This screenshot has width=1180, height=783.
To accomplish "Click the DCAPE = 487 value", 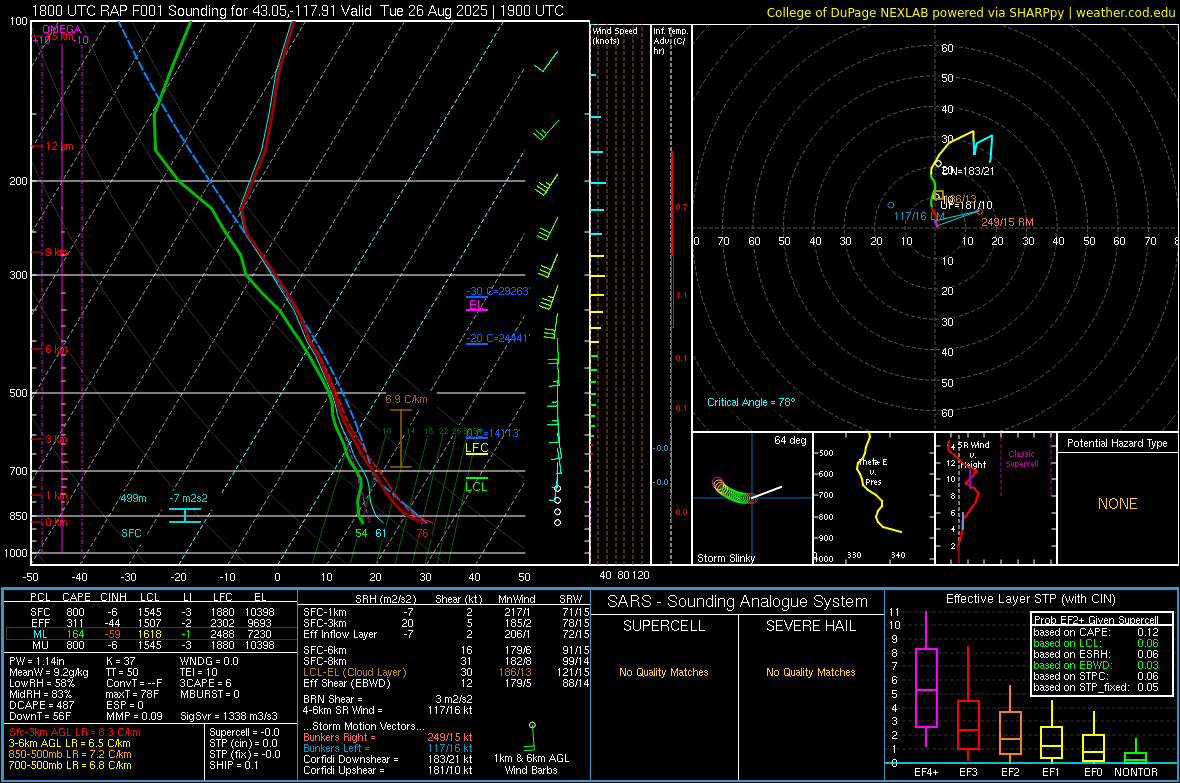I will 41,705.
